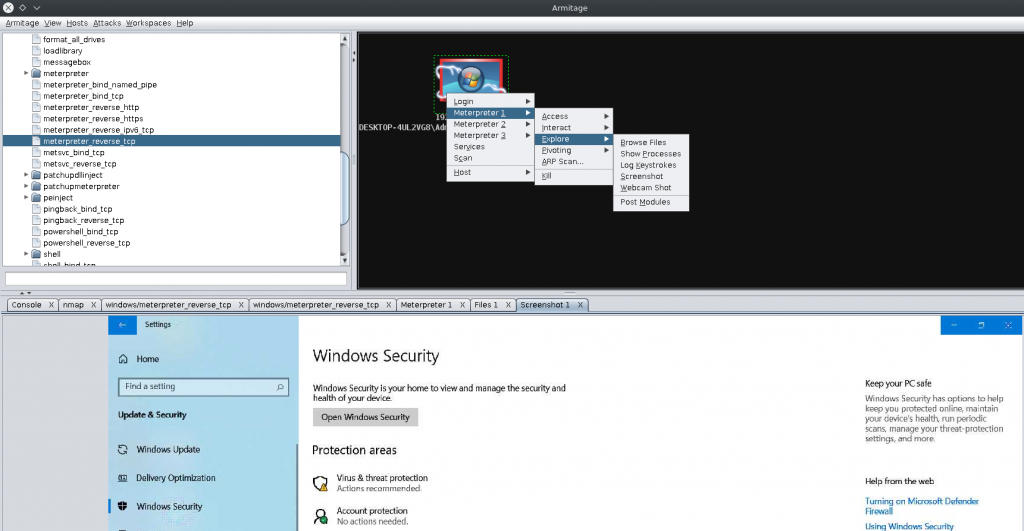Image resolution: width=1024 pixels, height=531 pixels.
Task: Click the file icon beside metsvc_bind_tcp
Action: pyautogui.click(x=37, y=152)
